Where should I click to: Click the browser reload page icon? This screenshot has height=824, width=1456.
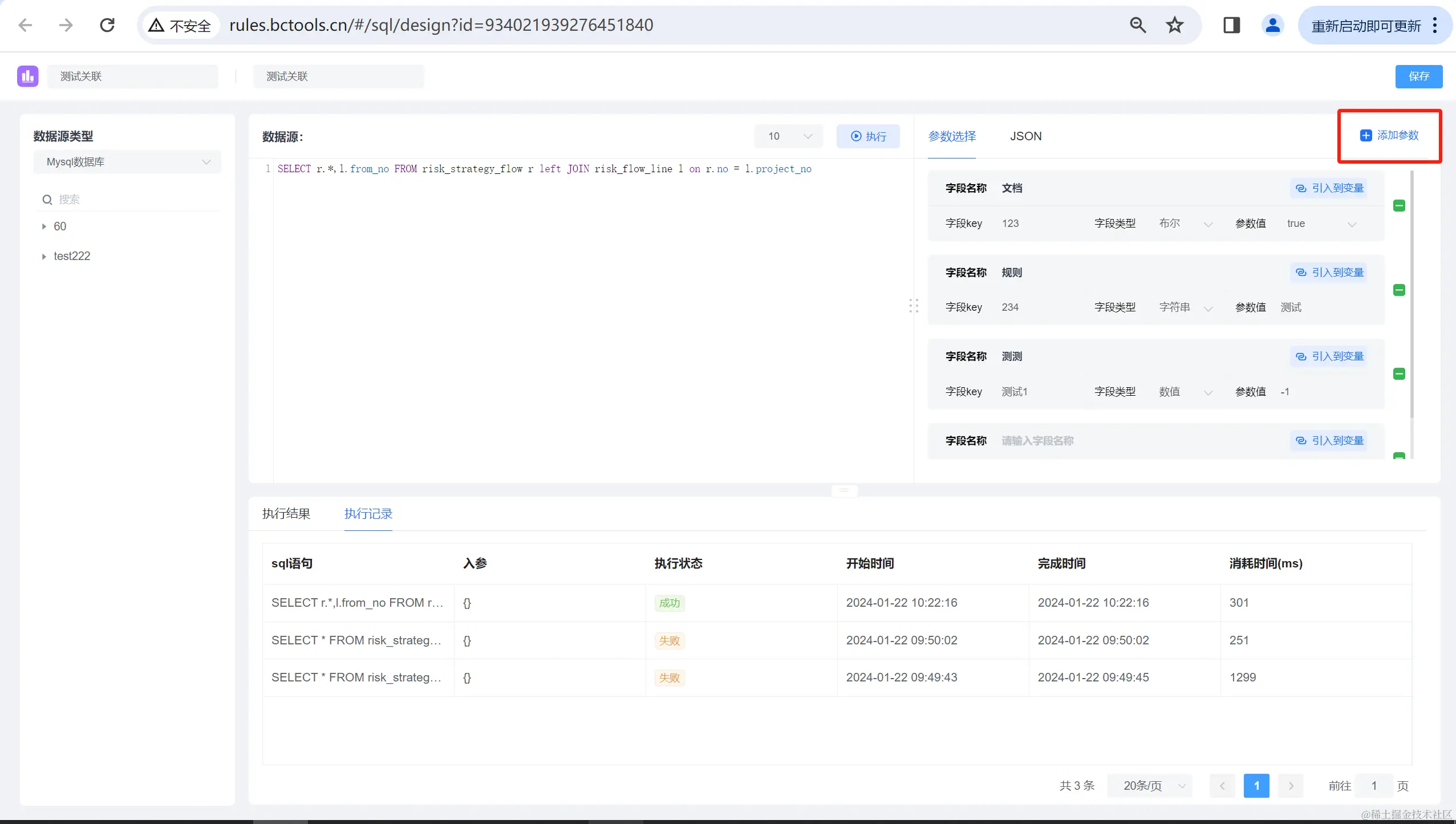click(107, 25)
